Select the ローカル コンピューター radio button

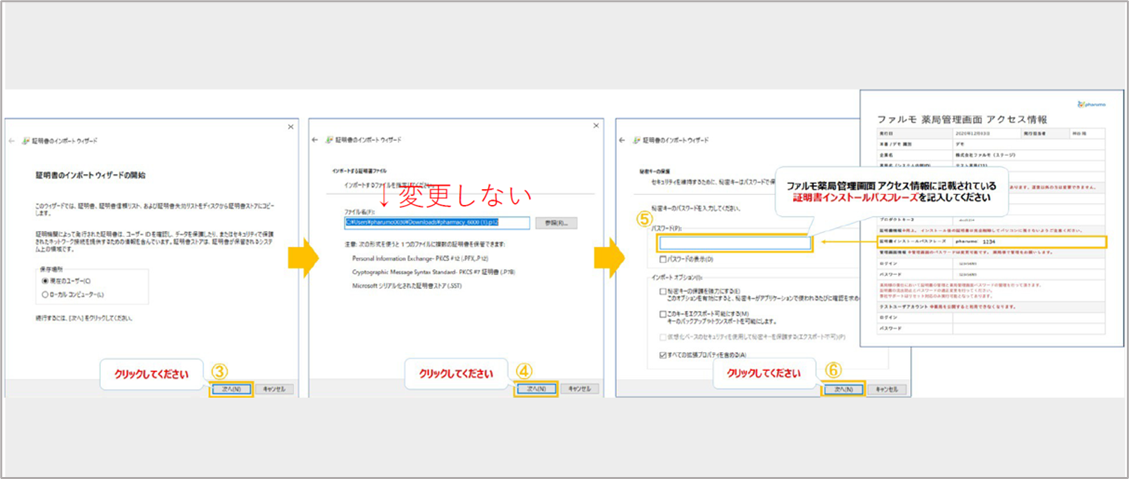coord(44,294)
